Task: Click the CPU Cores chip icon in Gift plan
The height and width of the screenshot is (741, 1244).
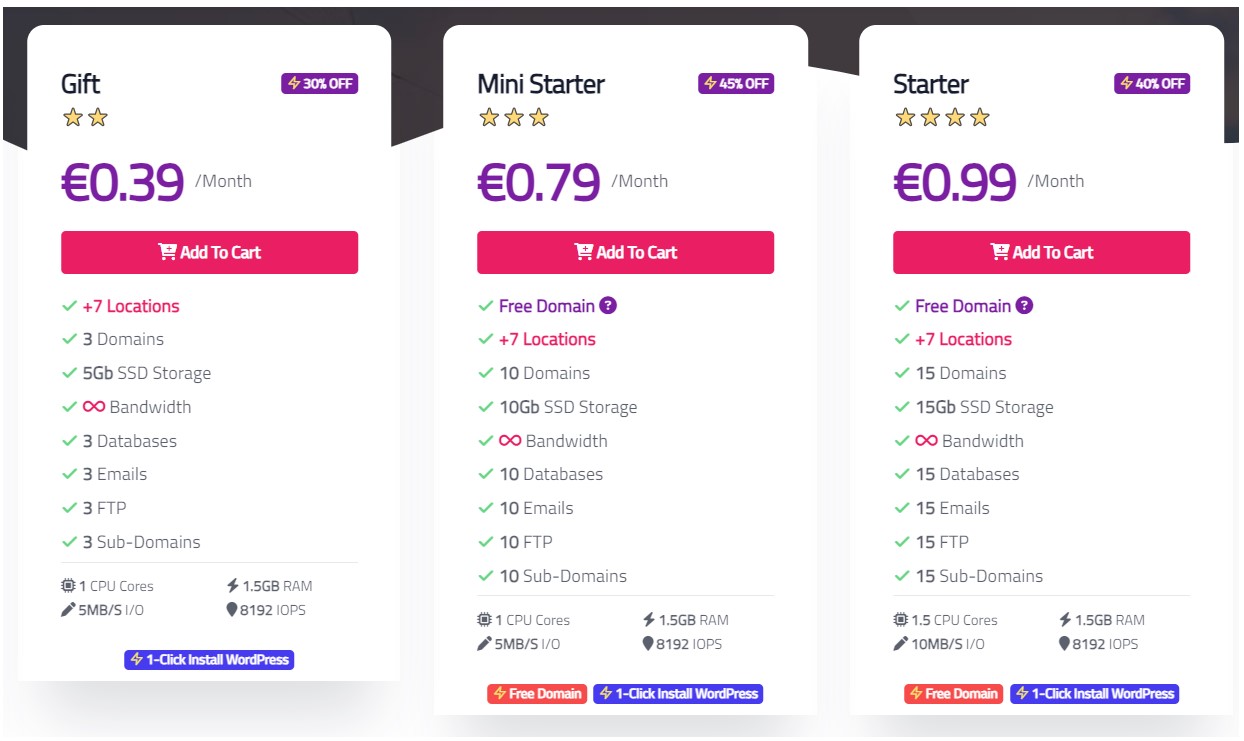Action: pos(68,586)
